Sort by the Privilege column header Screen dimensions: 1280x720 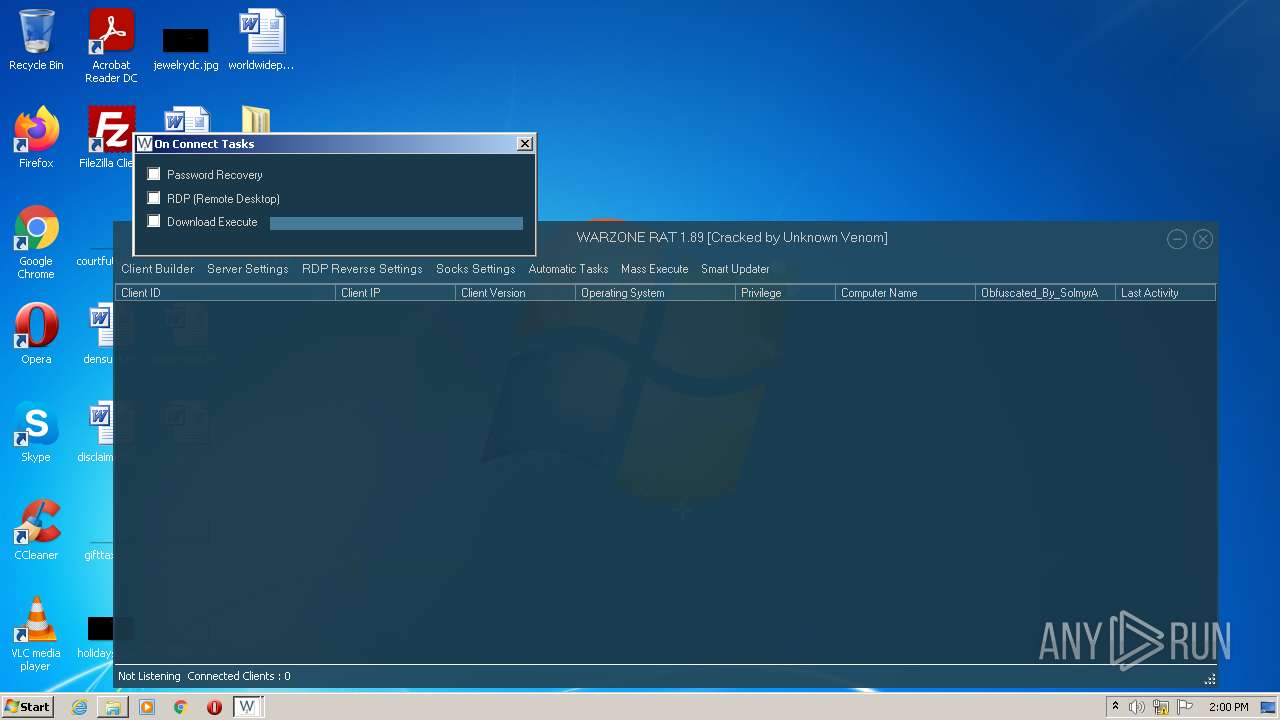786,293
